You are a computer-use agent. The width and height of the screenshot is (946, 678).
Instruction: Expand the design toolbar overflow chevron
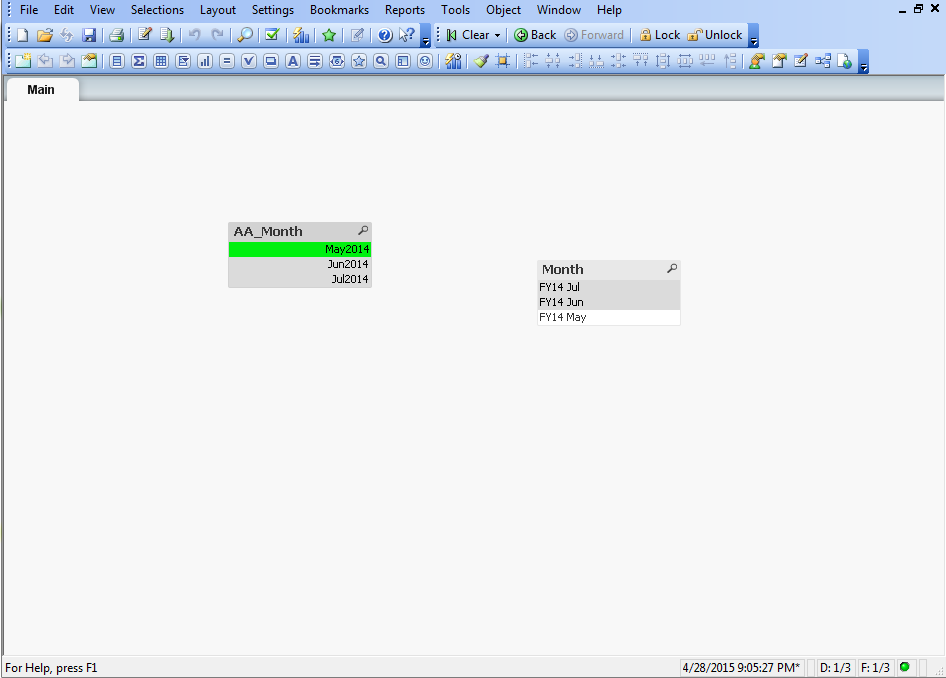[862, 66]
